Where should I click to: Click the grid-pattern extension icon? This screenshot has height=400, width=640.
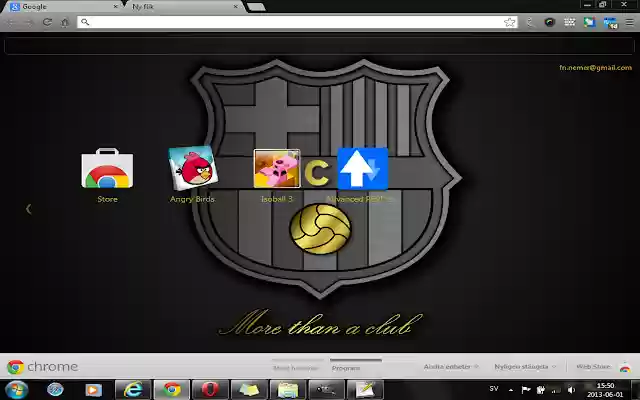tap(569, 22)
